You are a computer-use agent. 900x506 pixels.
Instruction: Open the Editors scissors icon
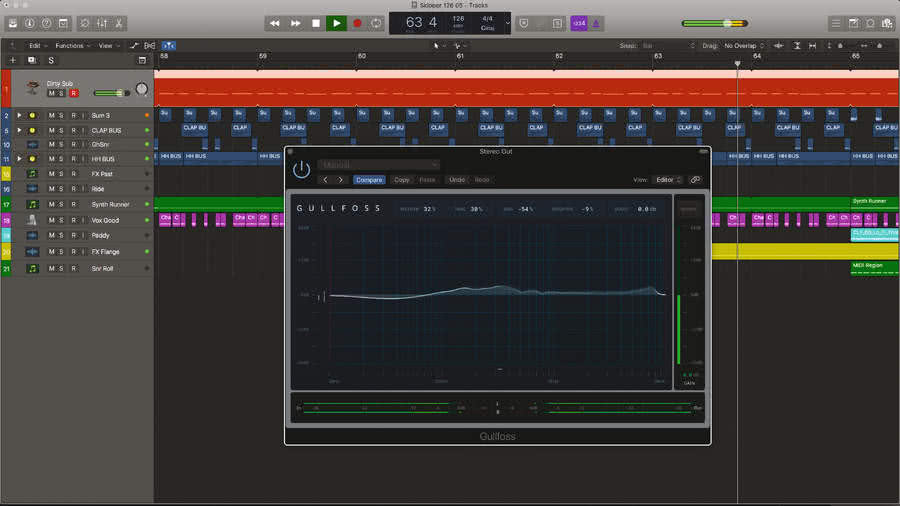point(119,24)
